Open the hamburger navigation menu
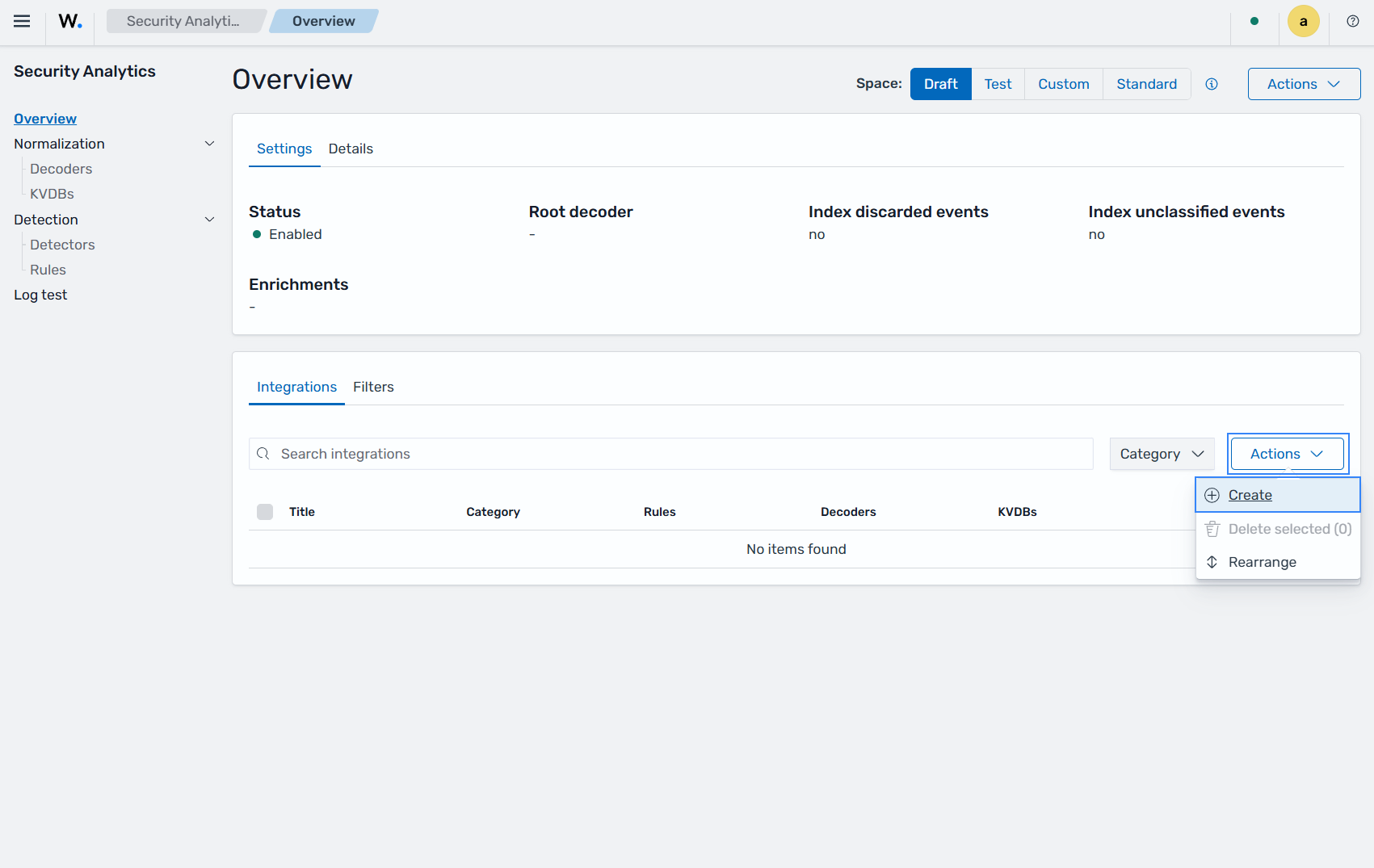 pos(22,21)
